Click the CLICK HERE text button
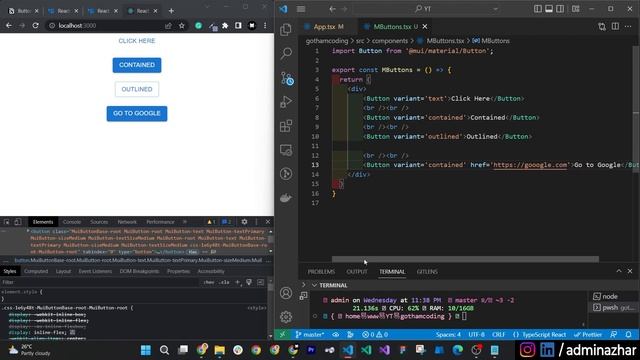The height and width of the screenshot is (360, 640). (x=137, y=41)
